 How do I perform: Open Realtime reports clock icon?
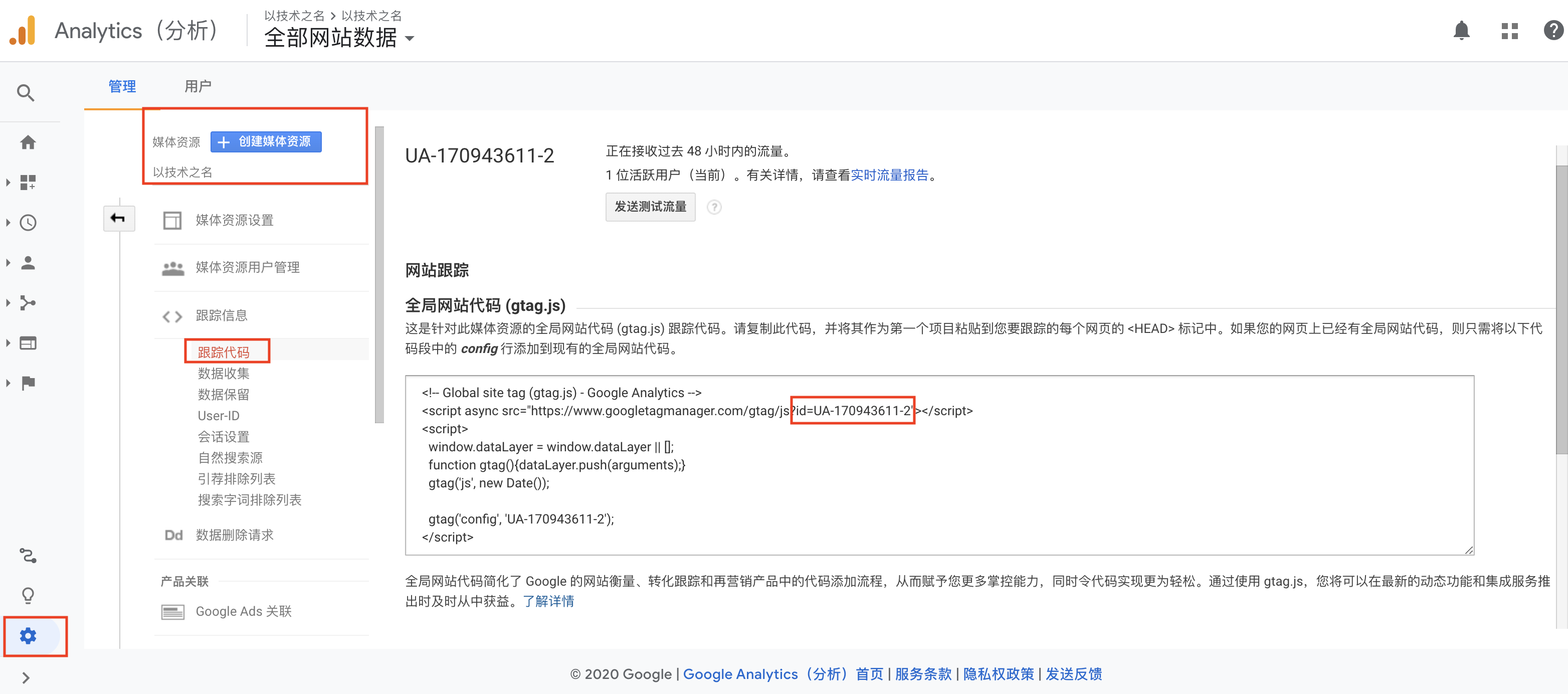(28, 222)
